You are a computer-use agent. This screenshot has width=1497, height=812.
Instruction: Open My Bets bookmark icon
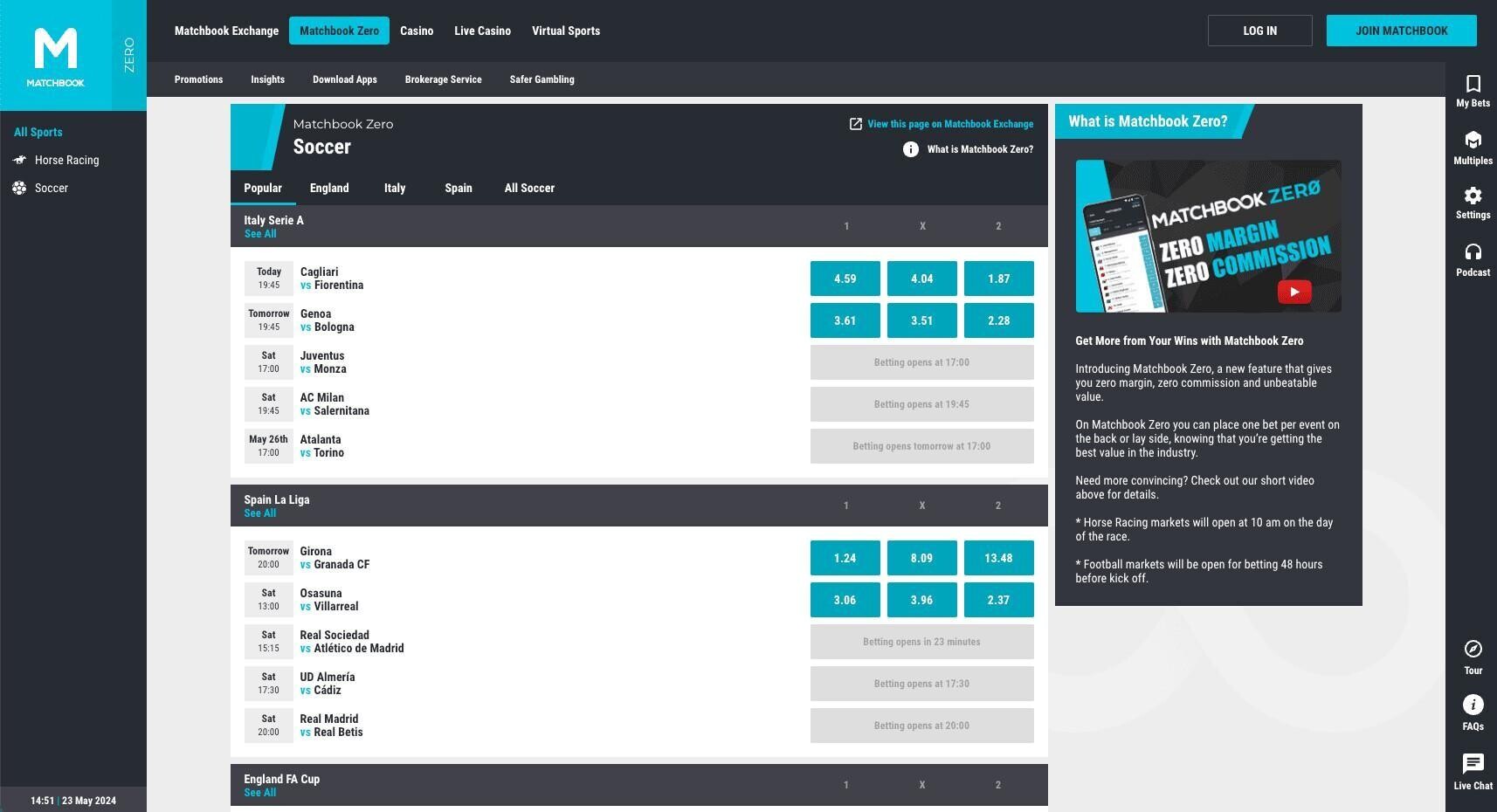1473,84
